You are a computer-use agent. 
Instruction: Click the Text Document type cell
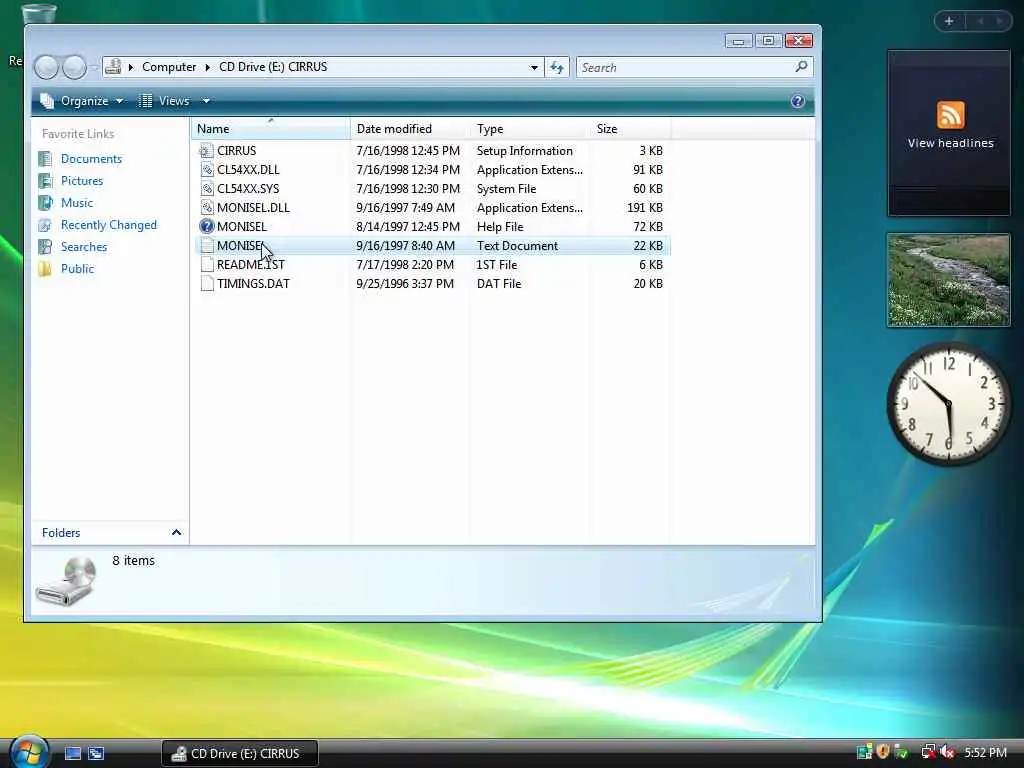(517, 246)
